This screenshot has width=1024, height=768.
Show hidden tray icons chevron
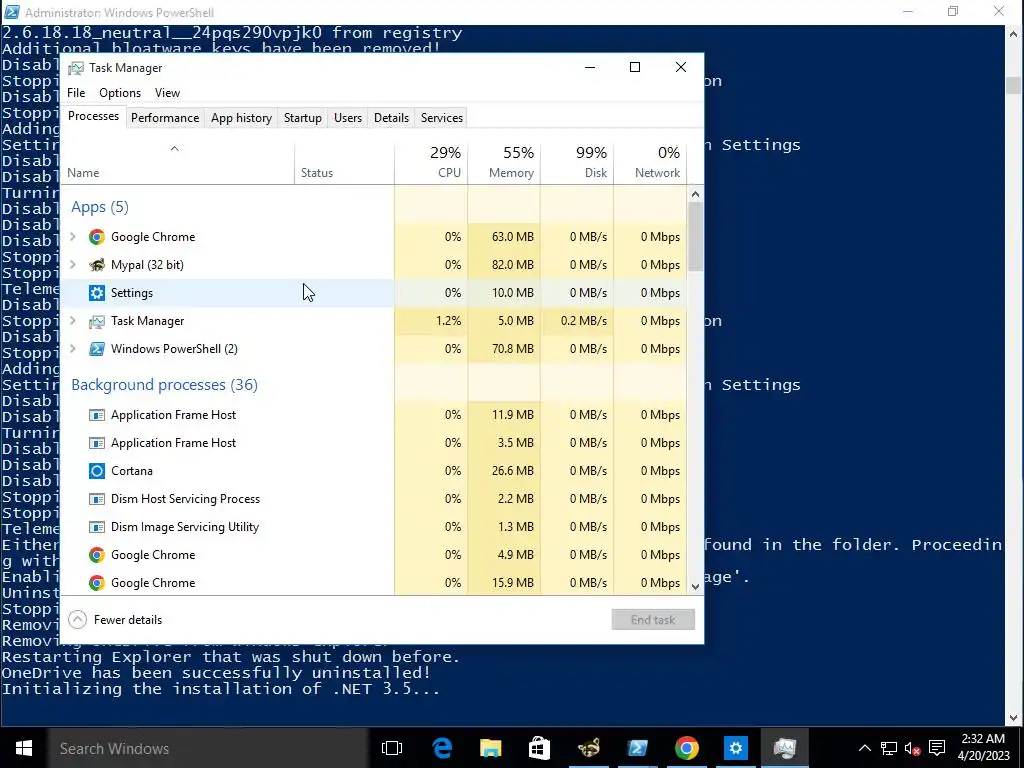tap(865, 748)
